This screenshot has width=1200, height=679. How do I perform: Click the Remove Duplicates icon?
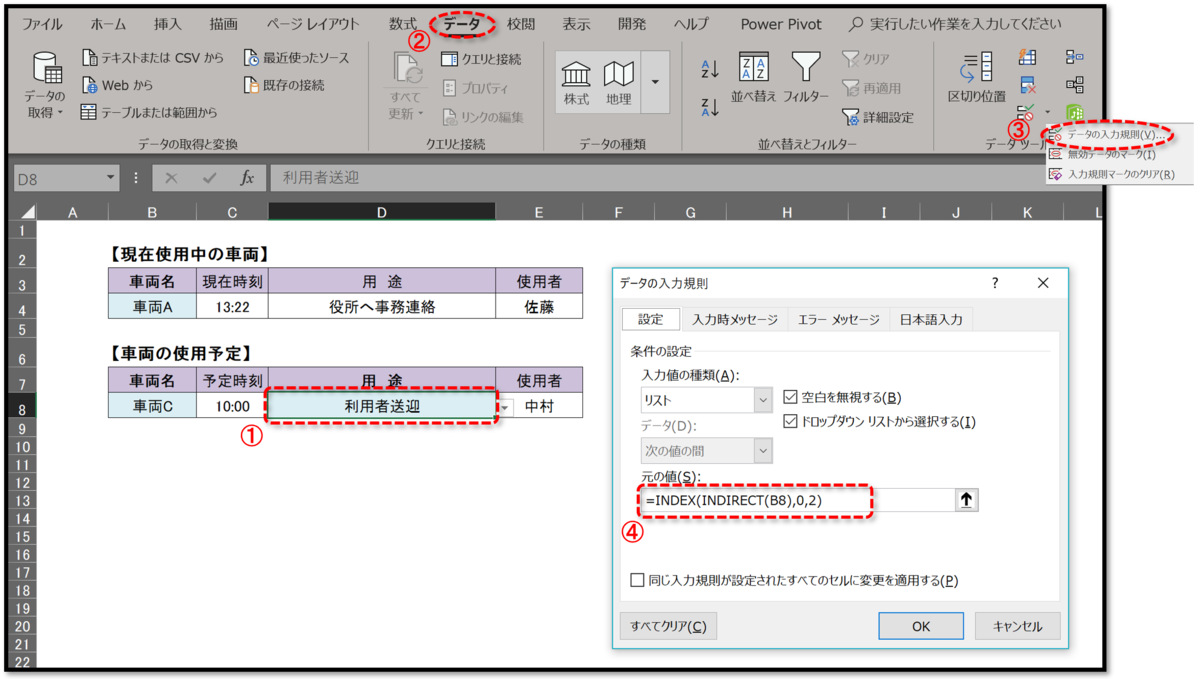point(1026,85)
